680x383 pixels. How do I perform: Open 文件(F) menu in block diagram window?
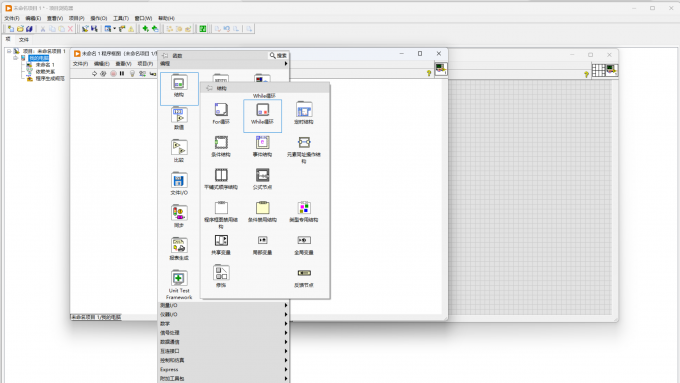click(80, 64)
